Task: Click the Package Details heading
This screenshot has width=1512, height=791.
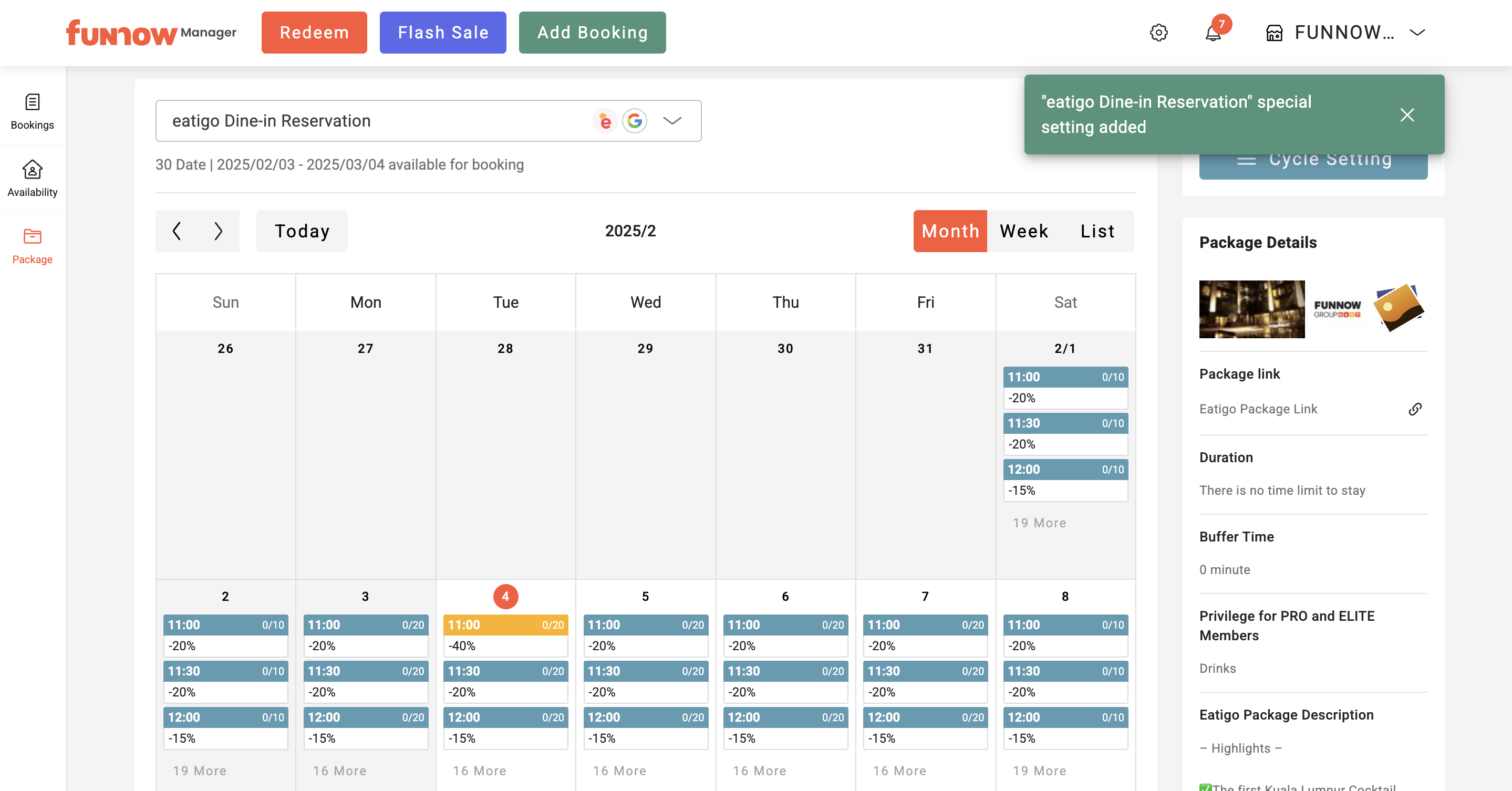Action: click(1258, 242)
